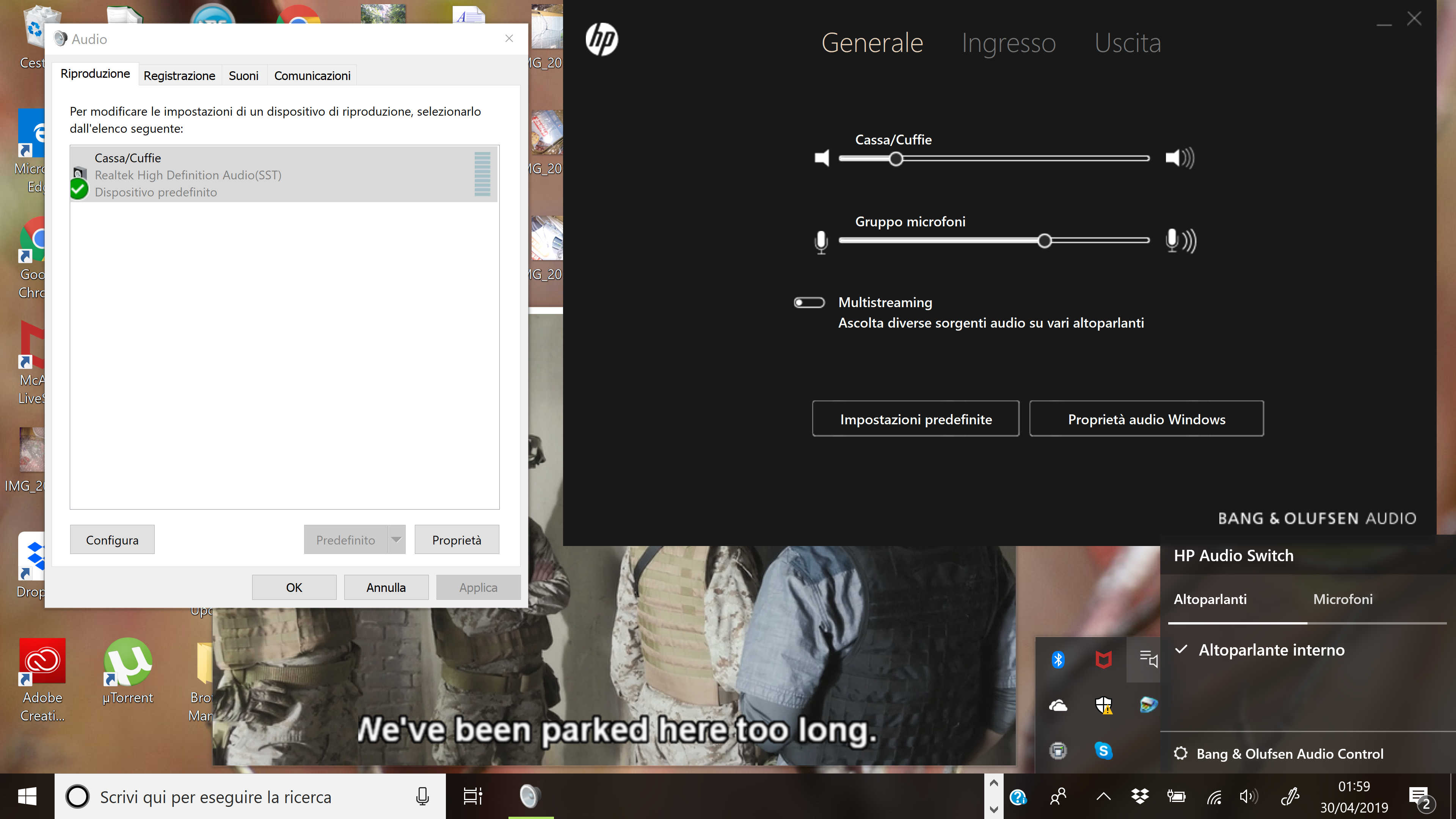This screenshot has height=819, width=1456.
Task: Open the Bluetooth tray icon
Action: 1057,660
